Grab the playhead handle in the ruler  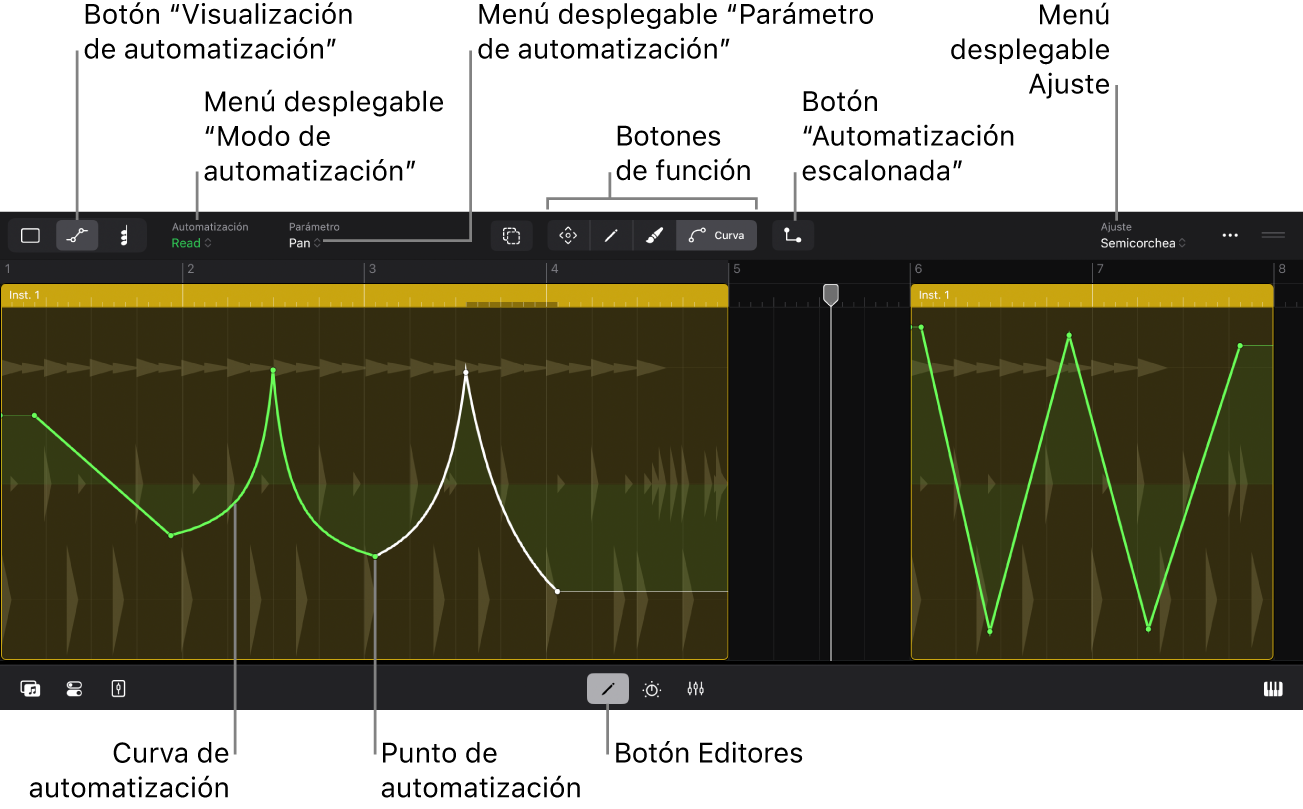(x=831, y=293)
